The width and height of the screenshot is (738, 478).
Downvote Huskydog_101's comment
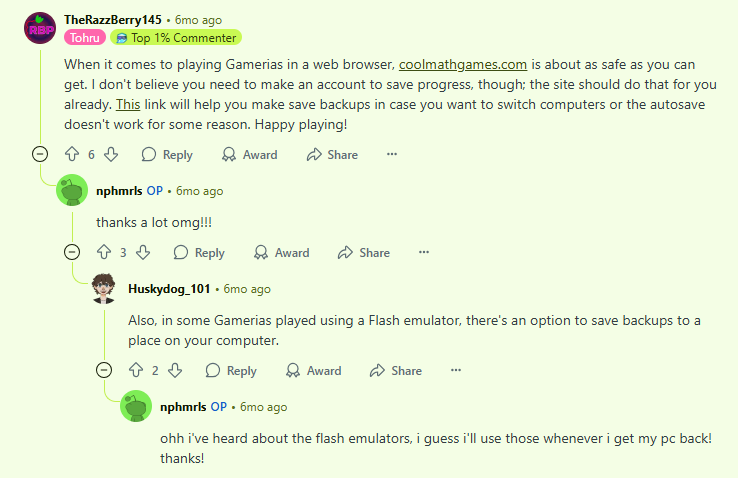pos(175,371)
